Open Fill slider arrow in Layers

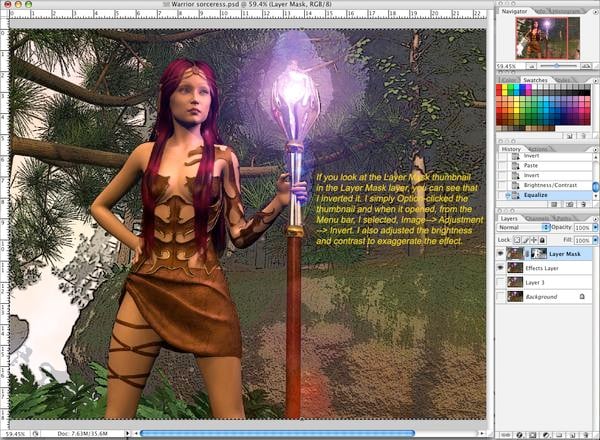(595, 240)
